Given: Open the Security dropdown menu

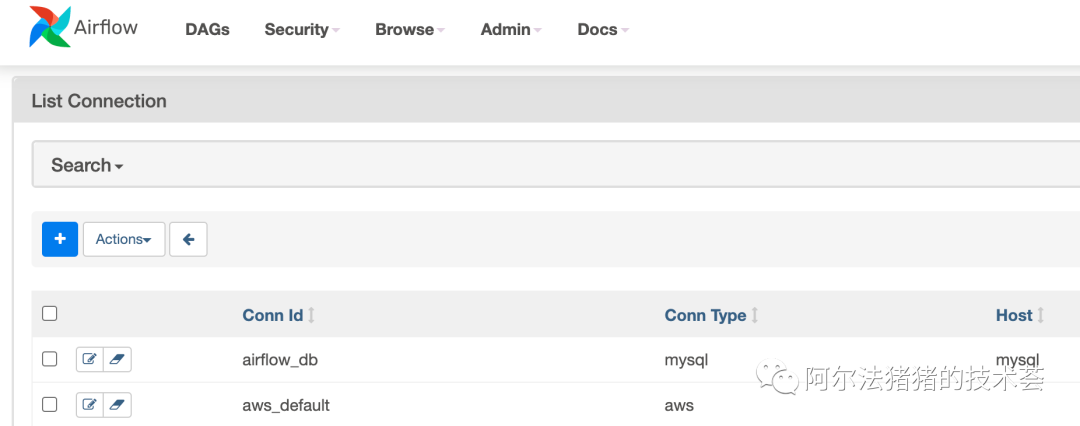Looking at the screenshot, I should [x=301, y=29].
